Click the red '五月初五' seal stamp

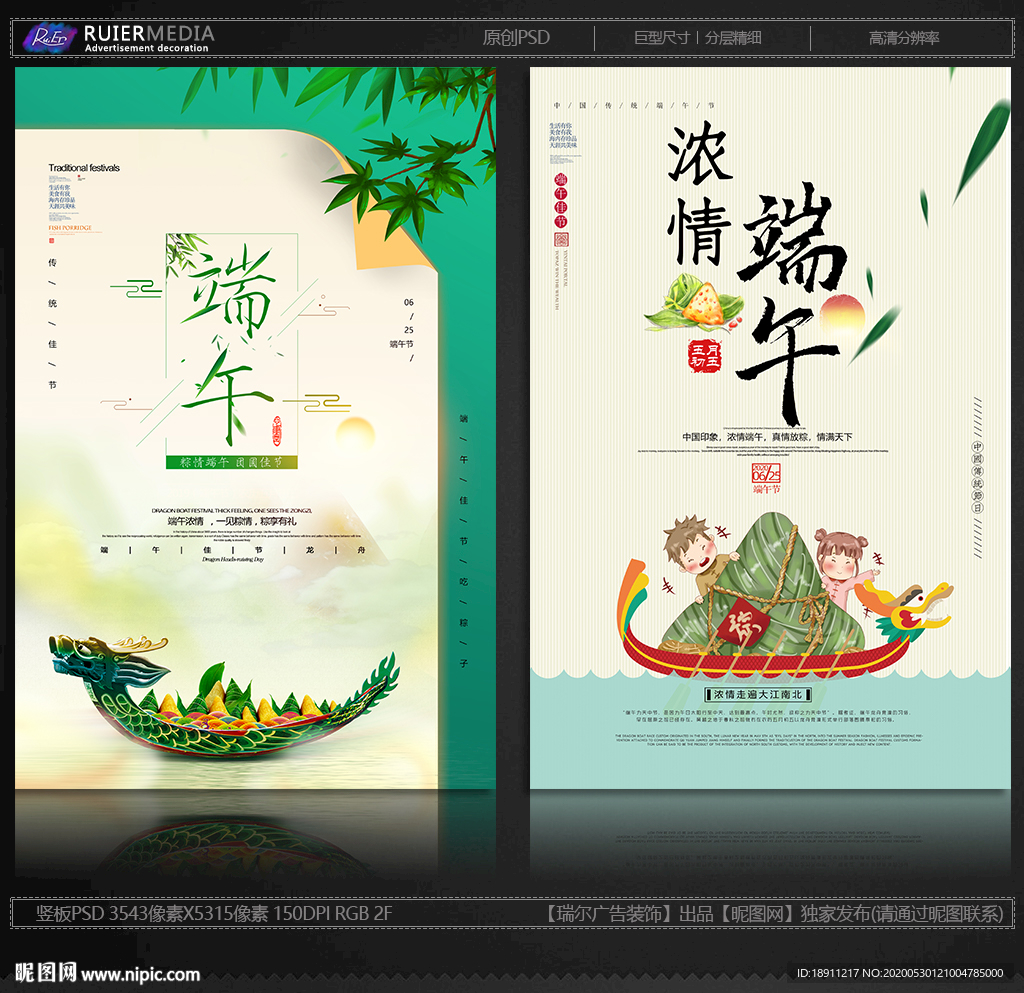pos(705,355)
